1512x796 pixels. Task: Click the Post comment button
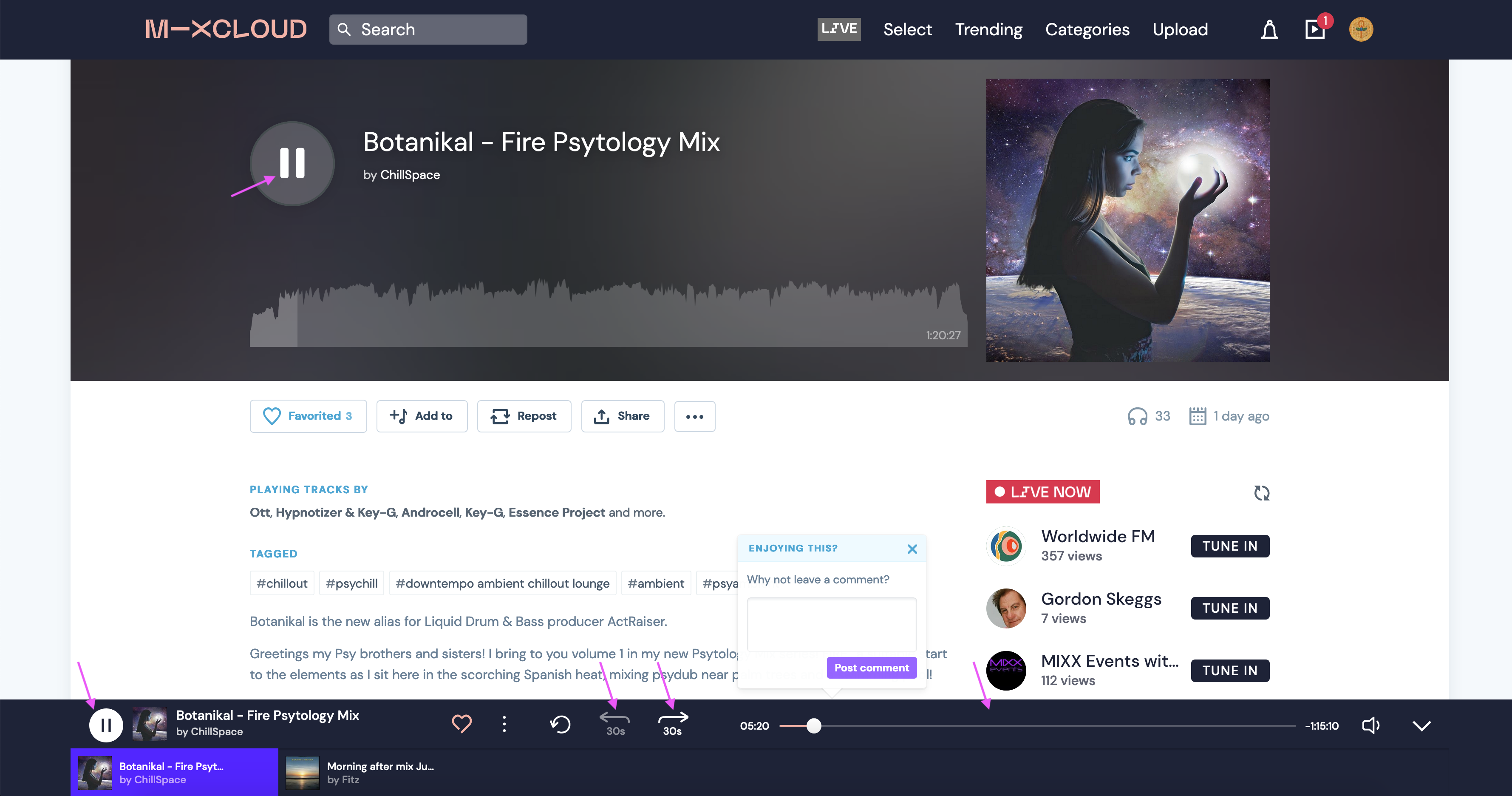pos(871,667)
